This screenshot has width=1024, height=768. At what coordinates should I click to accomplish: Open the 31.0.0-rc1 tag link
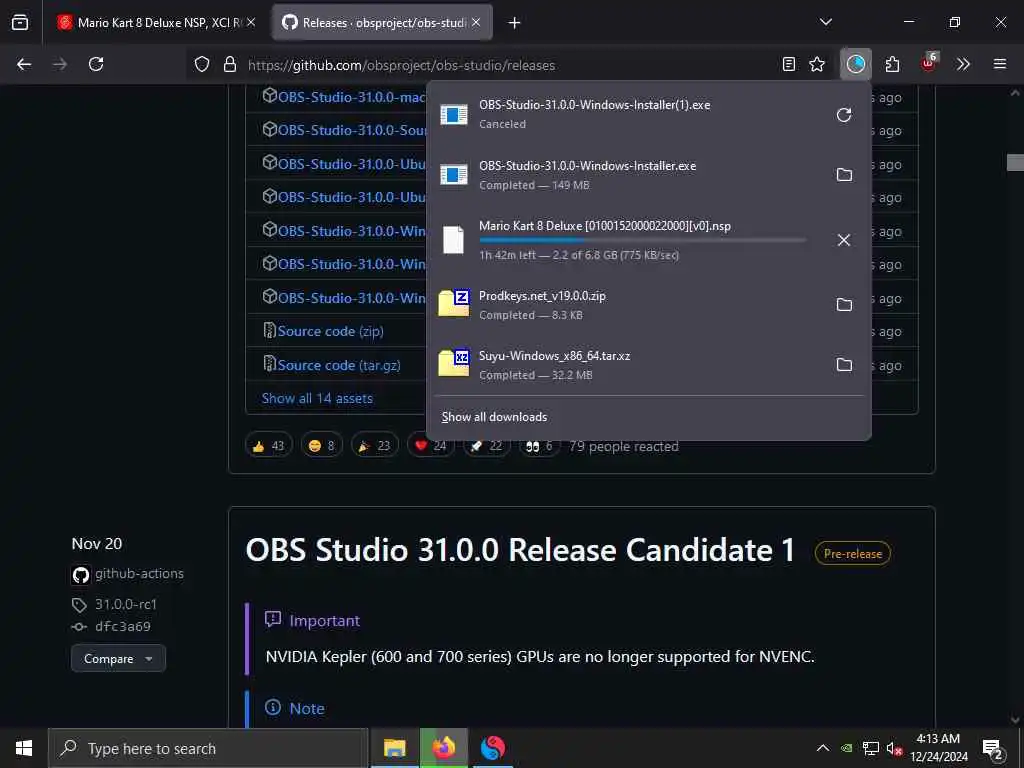point(126,604)
